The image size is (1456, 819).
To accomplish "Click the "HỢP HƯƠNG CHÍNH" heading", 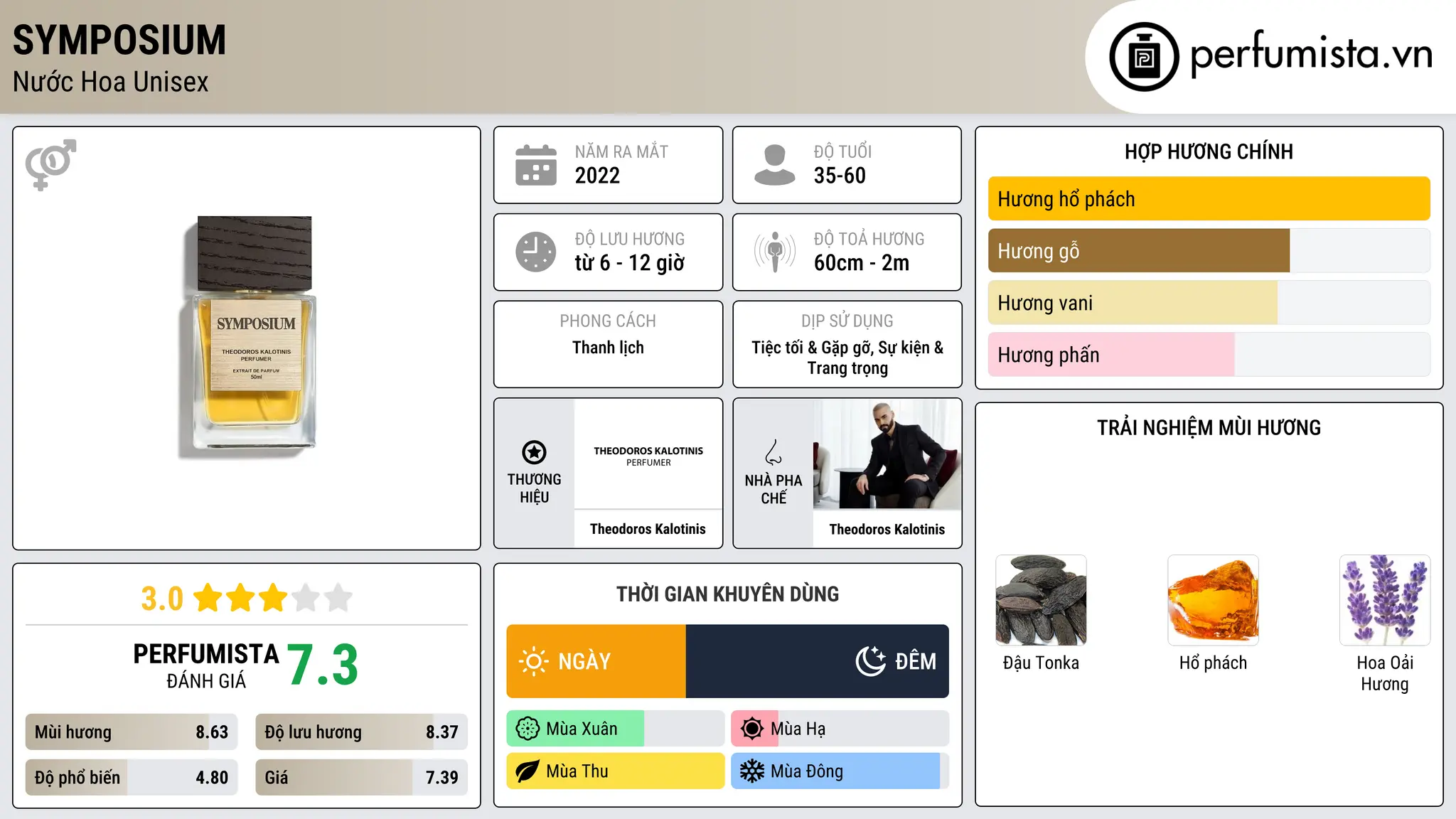I will tap(1209, 151).
